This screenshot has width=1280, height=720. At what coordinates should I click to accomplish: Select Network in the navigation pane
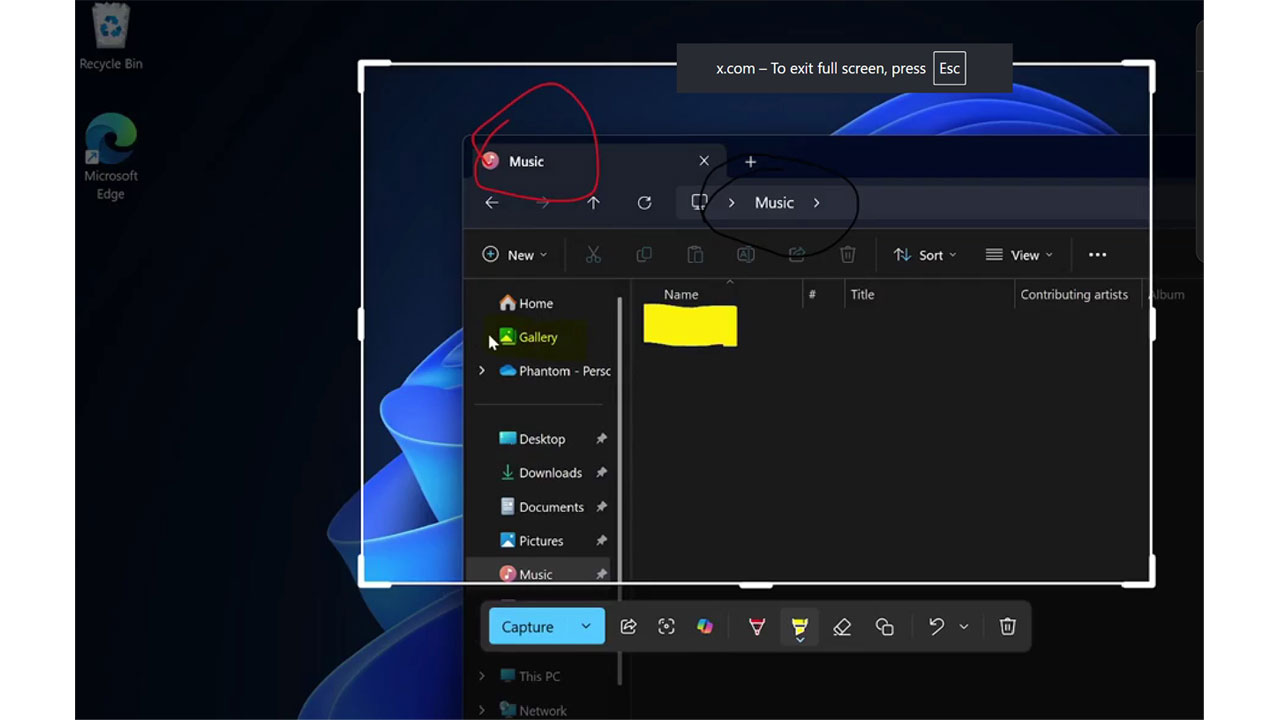(533, 711)
